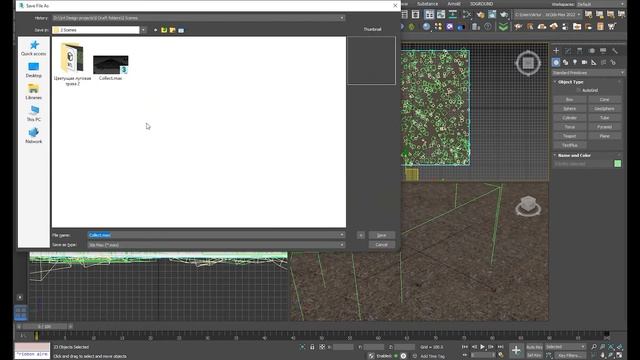Click Cancel button in the dialog
The height and width of the screenshot is (360, 640).
(381, 245)
